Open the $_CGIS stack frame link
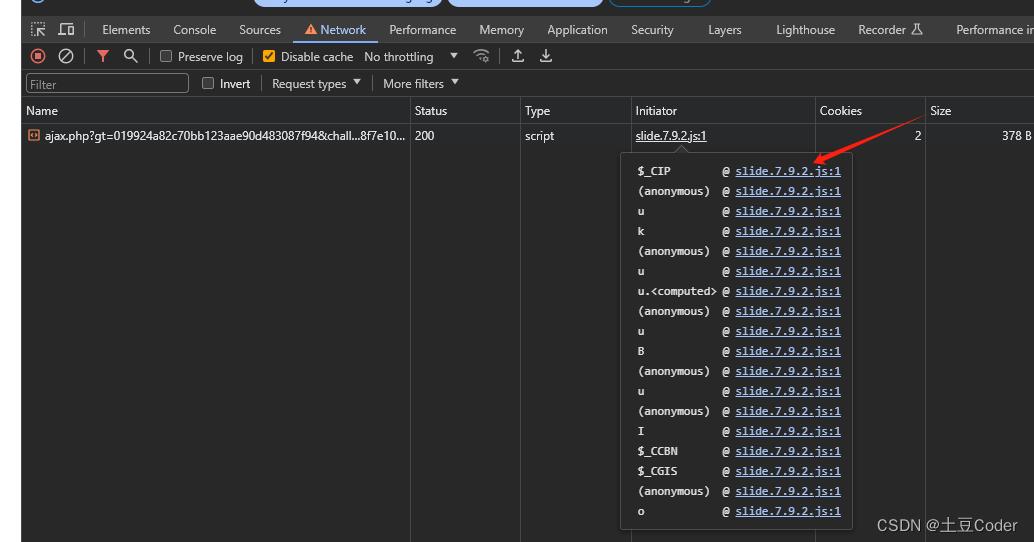 (x=788, y=471)
